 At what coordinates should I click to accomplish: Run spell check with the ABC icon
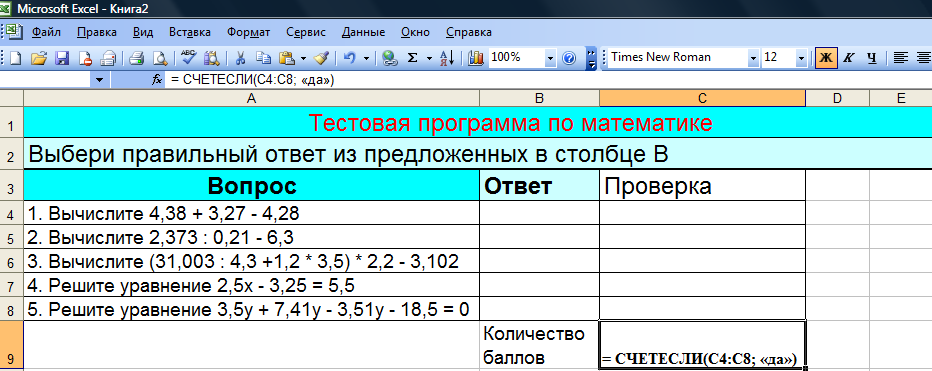tap(188, 58)
